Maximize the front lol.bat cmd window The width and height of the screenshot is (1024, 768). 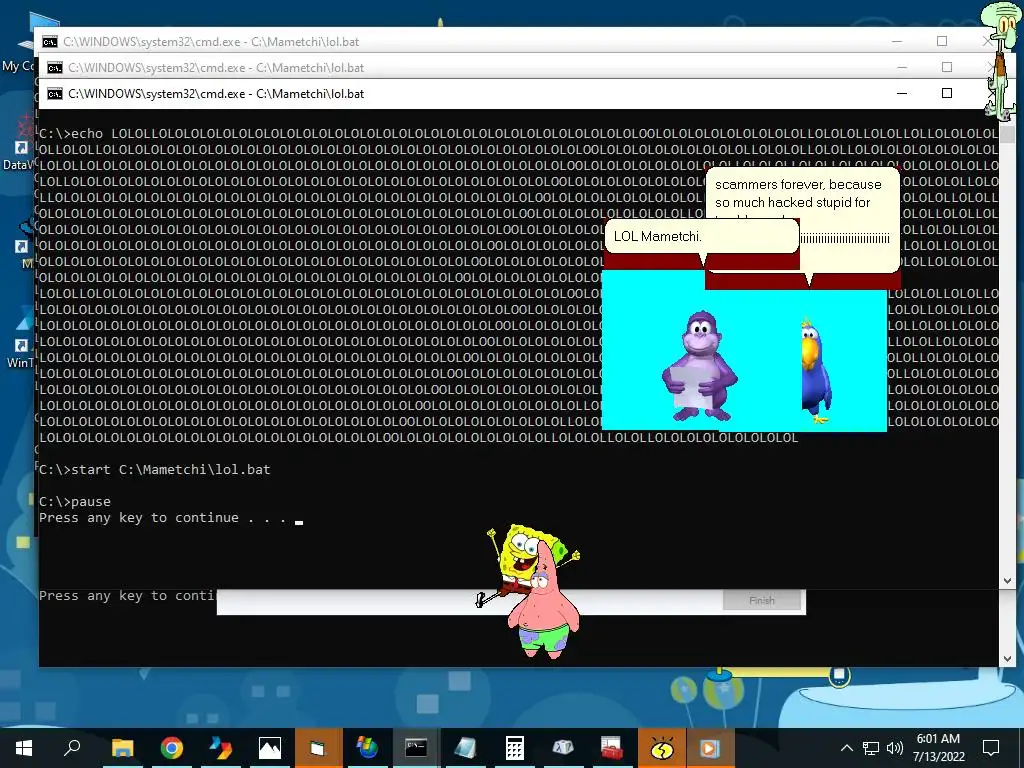coord(946,93)
